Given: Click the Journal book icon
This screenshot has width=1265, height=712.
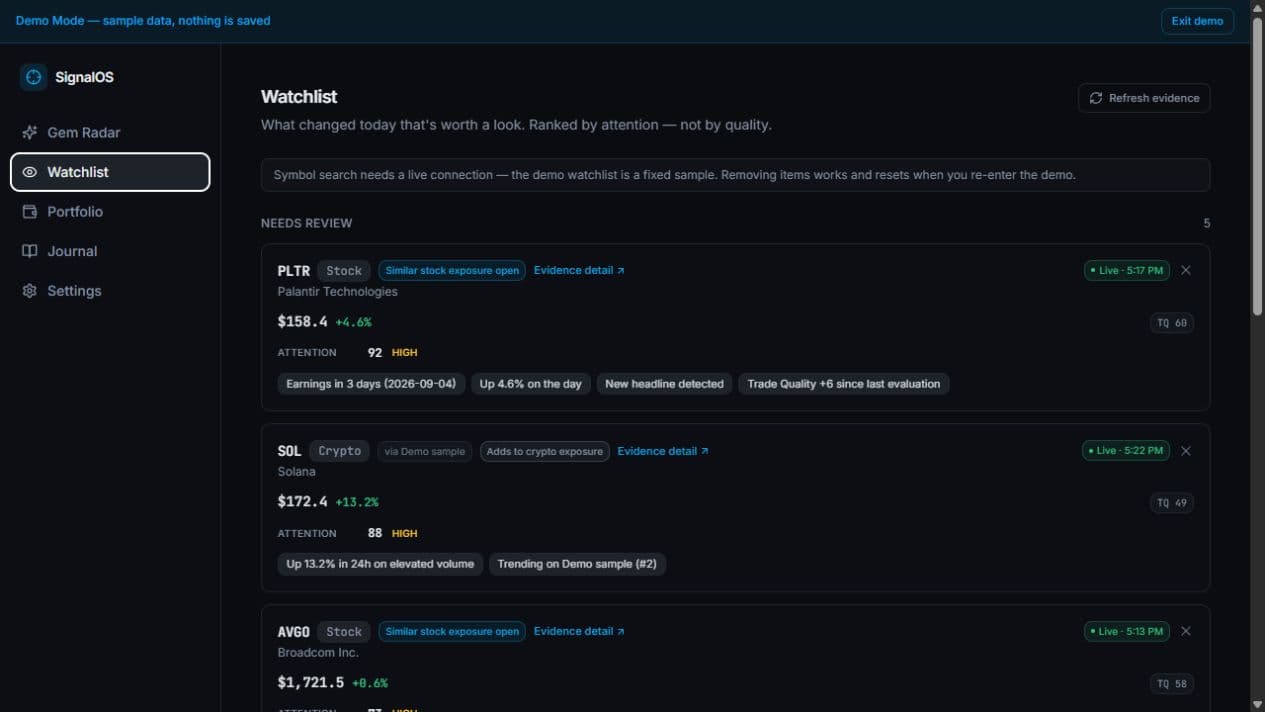Looking at the screenshot, I should [x=30, y=251].
